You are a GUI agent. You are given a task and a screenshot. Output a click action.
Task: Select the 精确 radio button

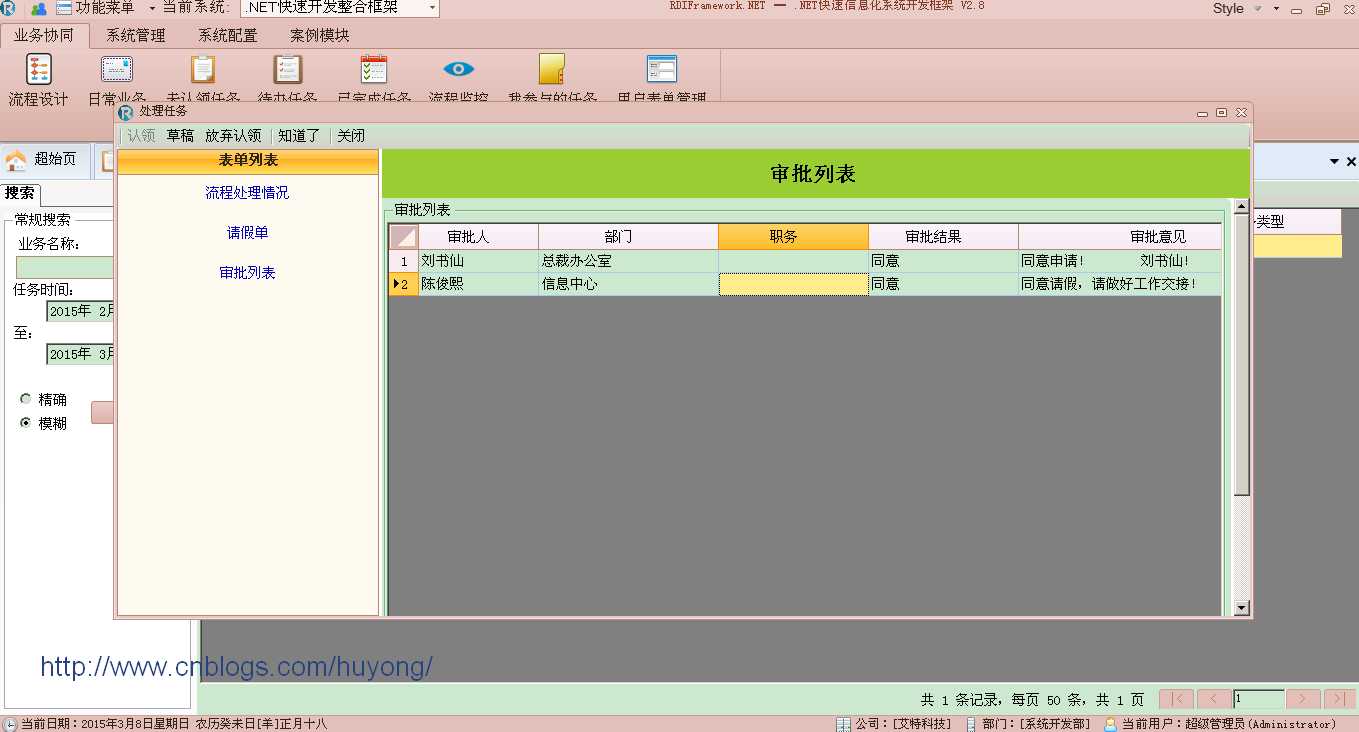(x=26, y=399)
